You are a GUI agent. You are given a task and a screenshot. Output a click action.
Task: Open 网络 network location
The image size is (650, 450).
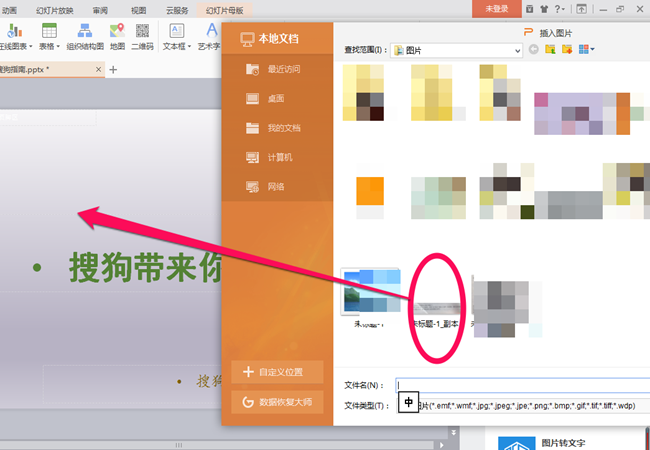(x=277, y=187)
